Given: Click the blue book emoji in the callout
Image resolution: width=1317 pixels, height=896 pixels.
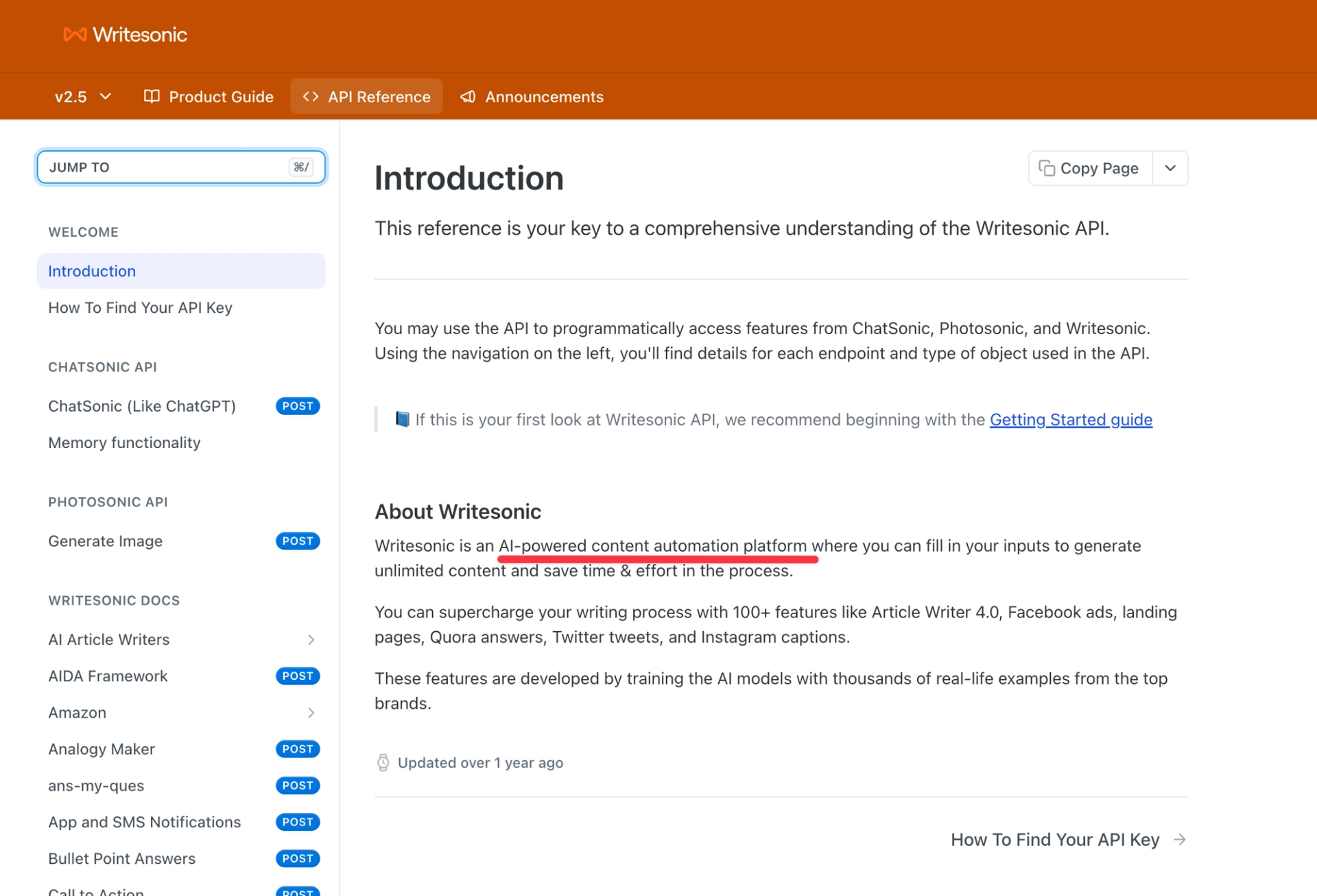Looking at the screenshot, I should [402, 419].
